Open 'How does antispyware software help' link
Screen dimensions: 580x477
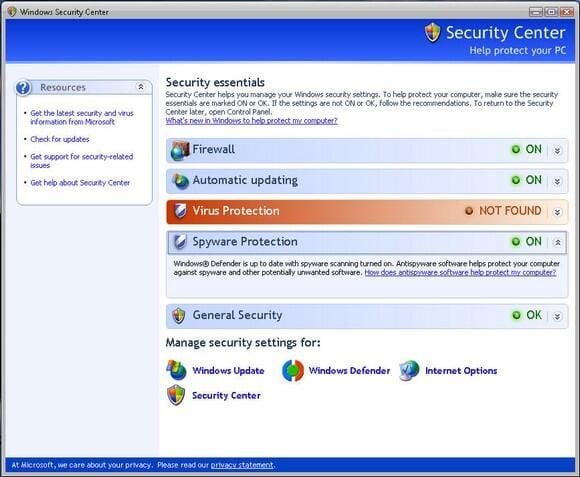[460, 273]
